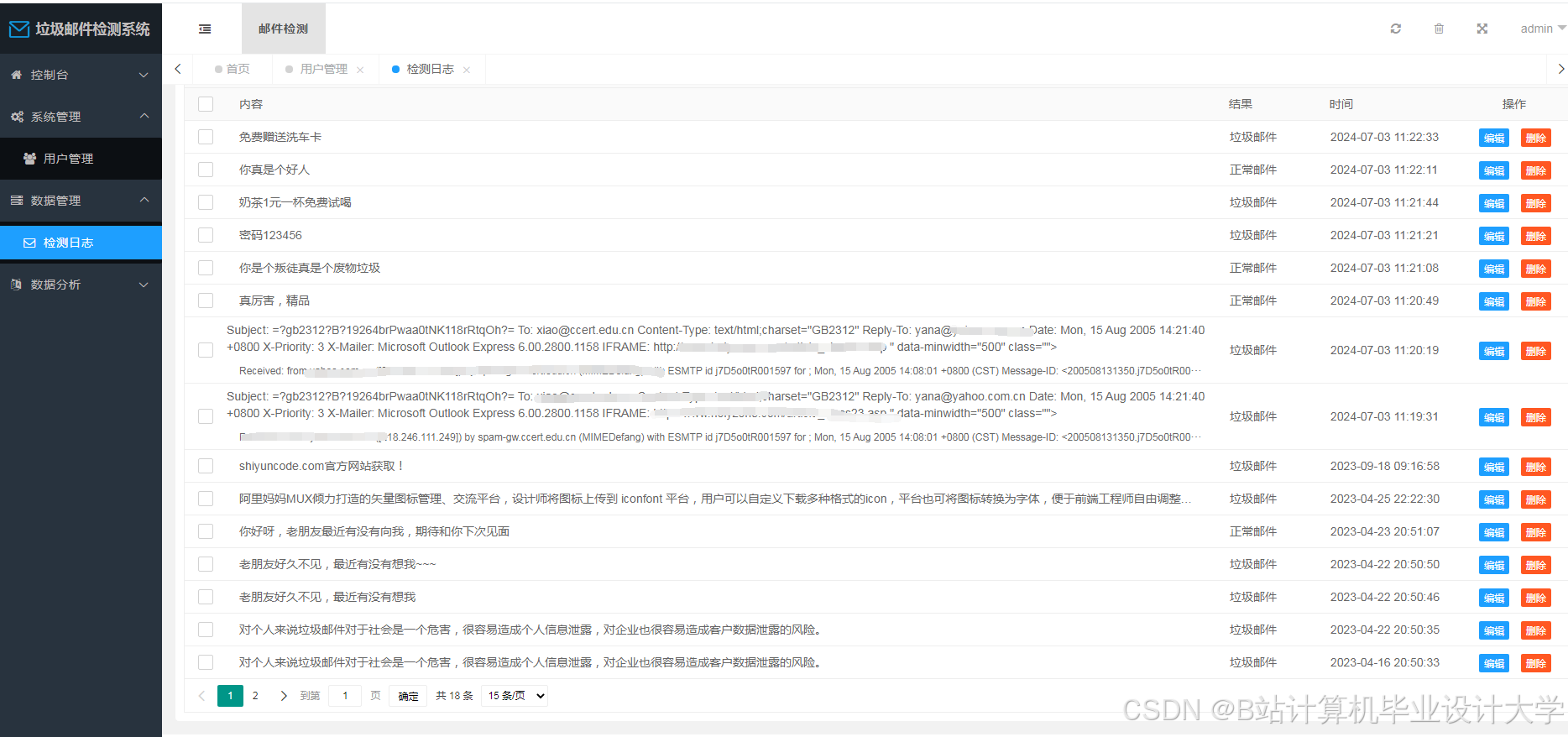
Task: Toggle the sidebar collapse icon
Action: tap(205, 29)
